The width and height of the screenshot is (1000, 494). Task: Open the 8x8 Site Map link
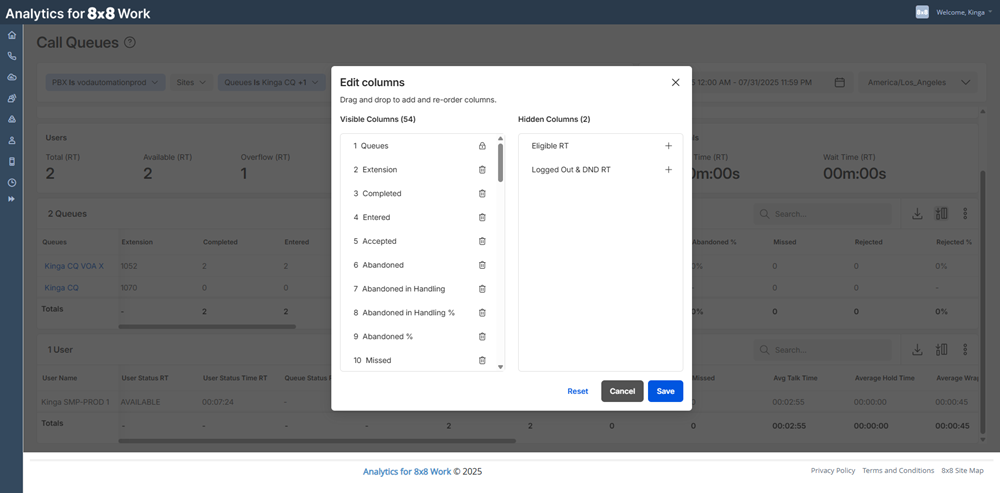tap(962, 470)
